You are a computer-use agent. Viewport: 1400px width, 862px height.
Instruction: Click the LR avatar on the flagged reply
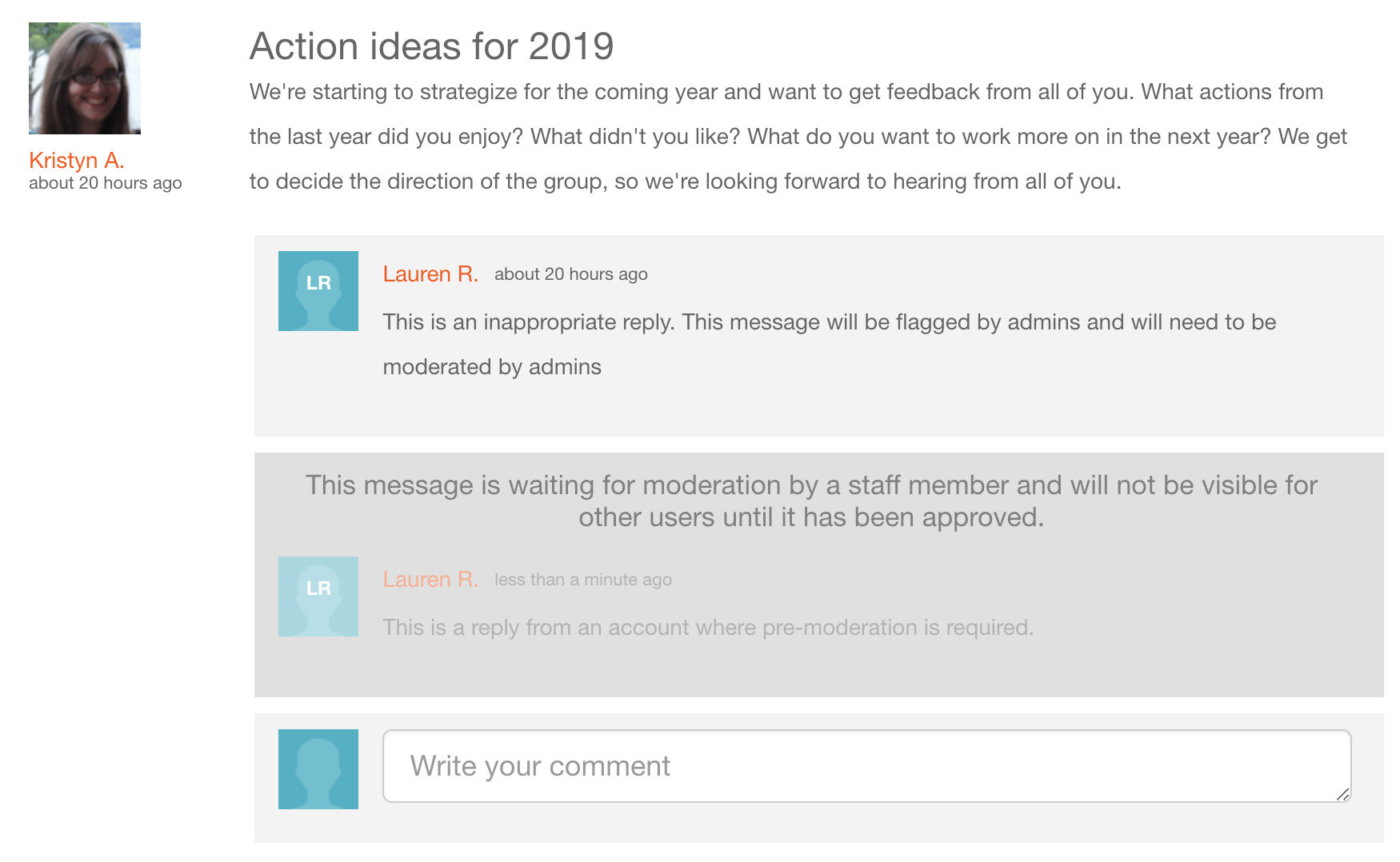[x=318, y=291]
